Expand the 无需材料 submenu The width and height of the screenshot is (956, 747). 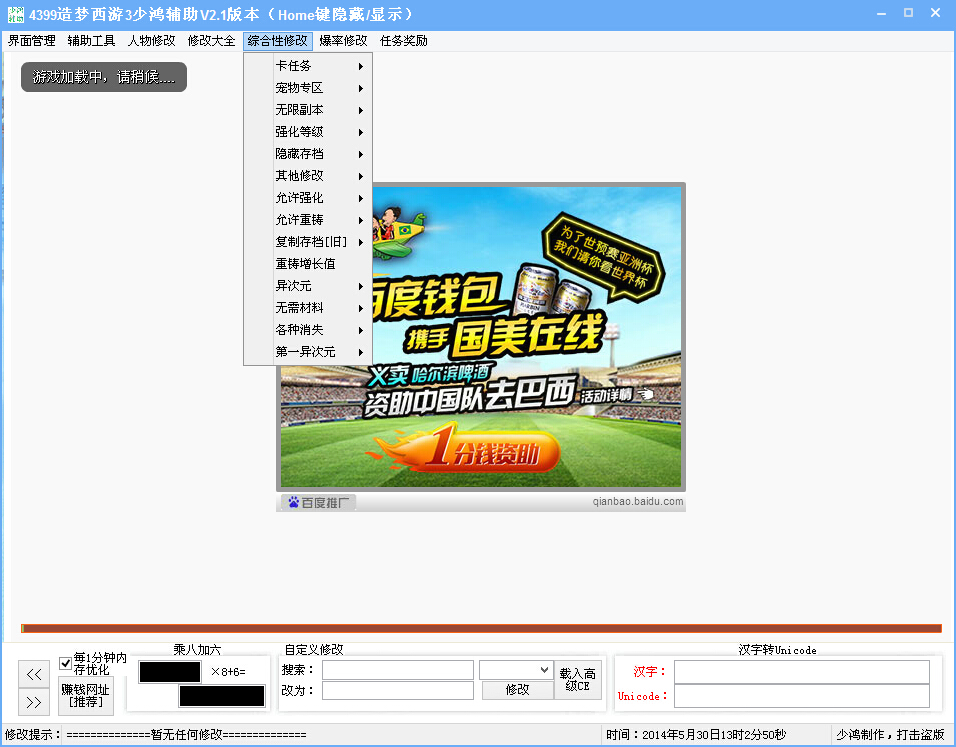308,307
